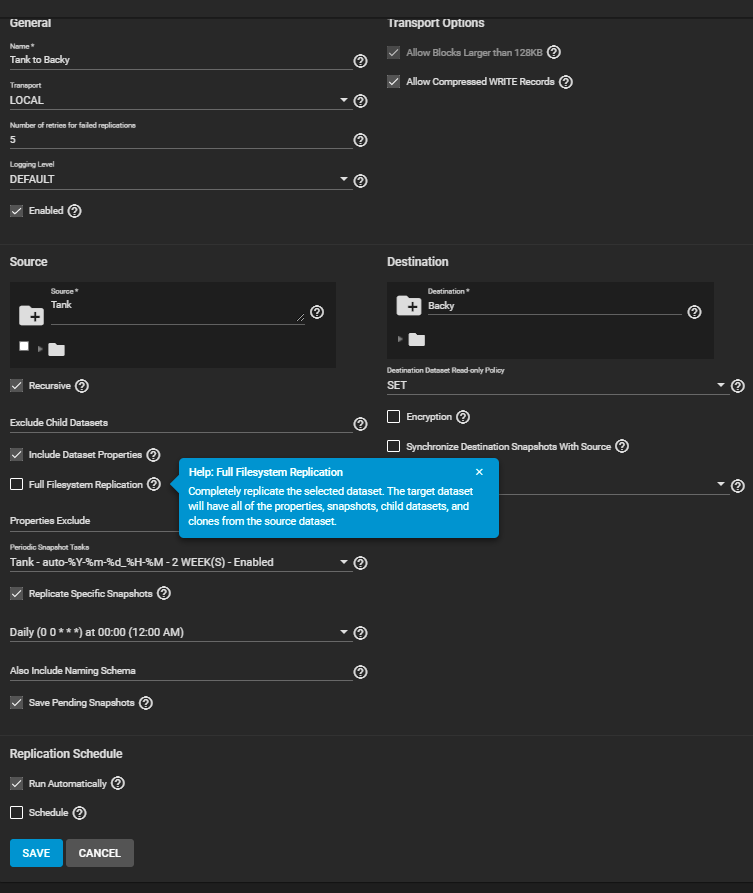753x893 pixels.
Task: Enable the Encryption checkbox
Action: [x=394, y=416]
